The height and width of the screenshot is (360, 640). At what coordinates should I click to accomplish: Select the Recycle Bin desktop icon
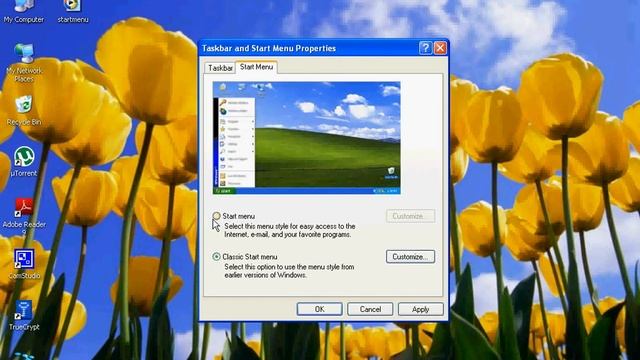point(24,111)
